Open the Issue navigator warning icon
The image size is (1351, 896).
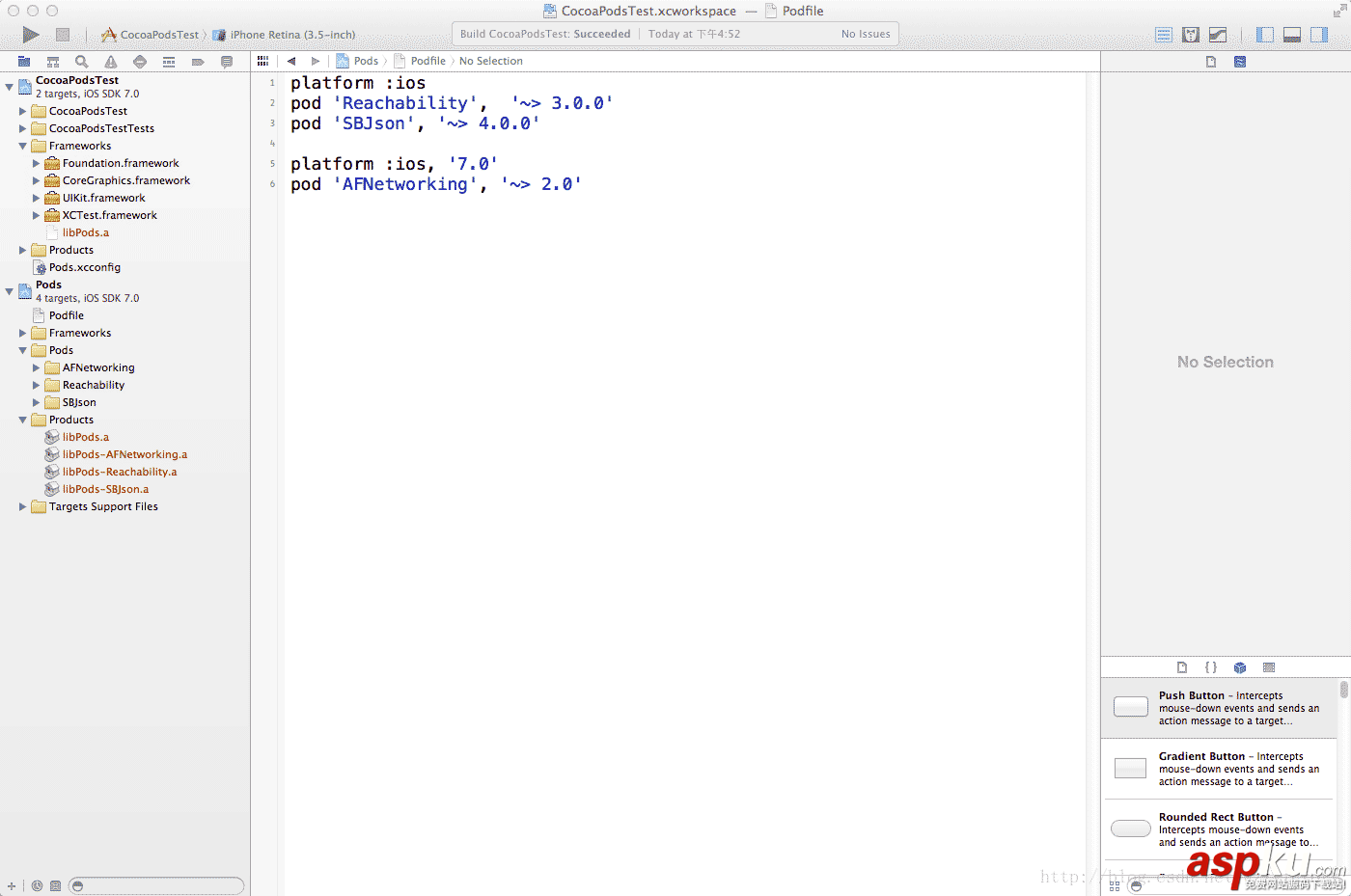[x=110, y=61]
